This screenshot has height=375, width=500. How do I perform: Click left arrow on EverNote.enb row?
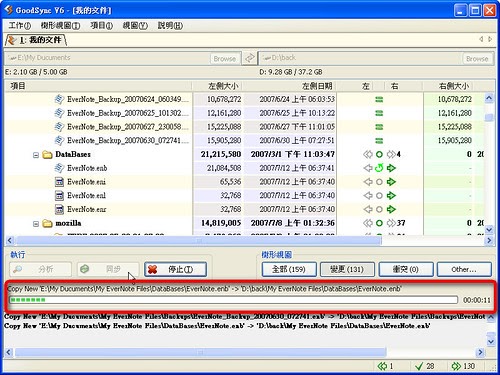[368, 168]
